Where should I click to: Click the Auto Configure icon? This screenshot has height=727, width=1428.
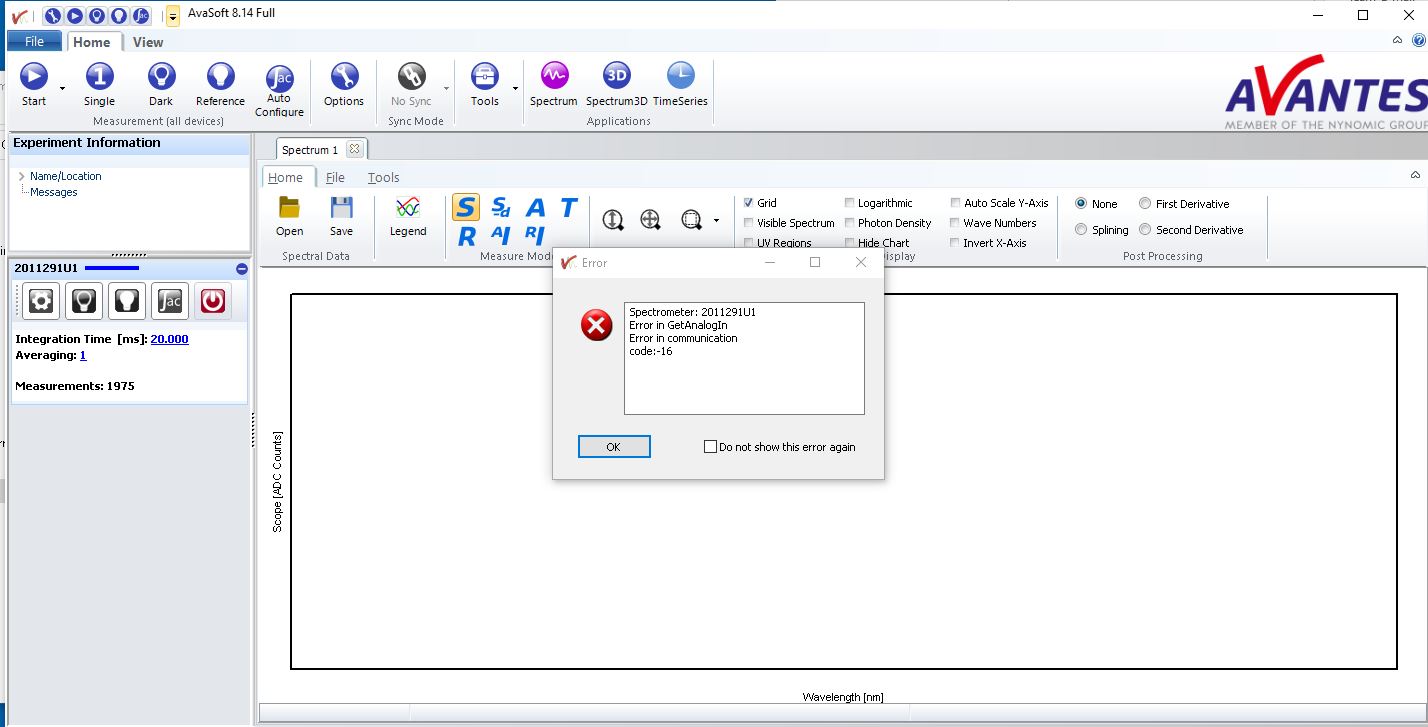[279, 78]
